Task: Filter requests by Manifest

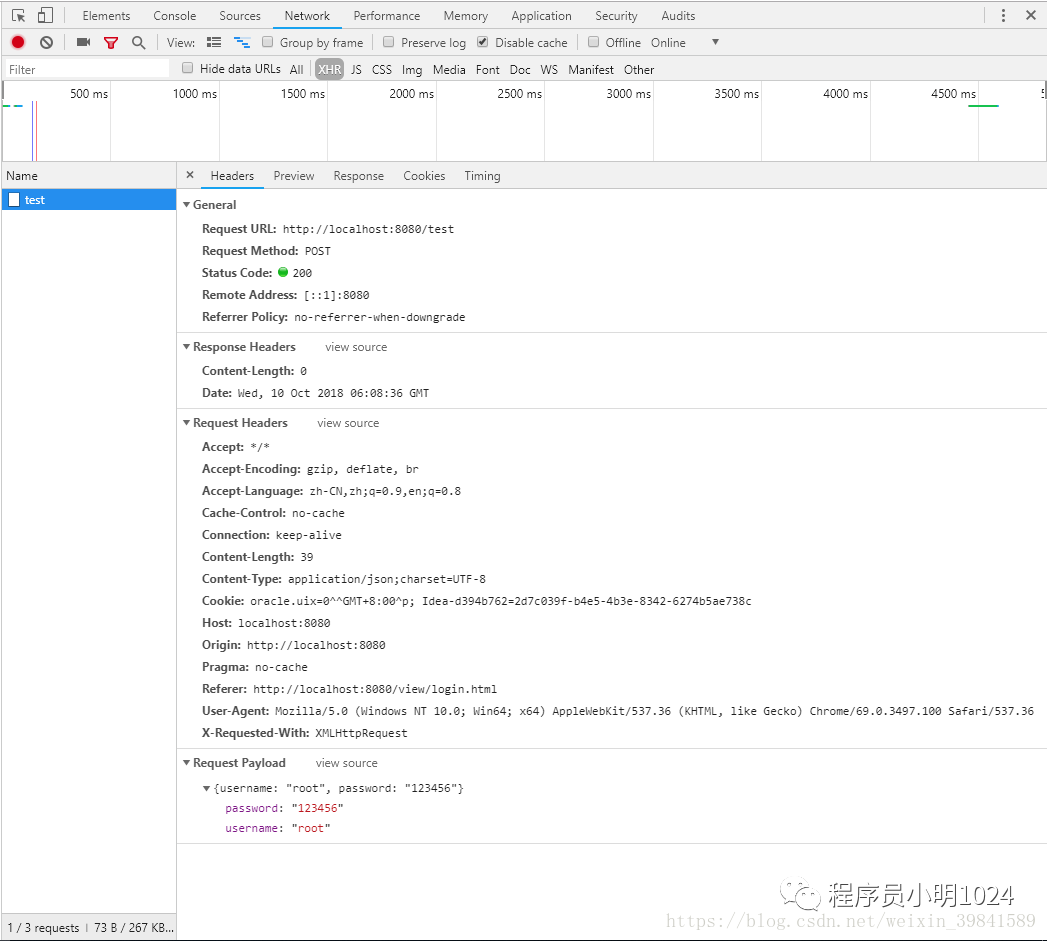Action: 591,69
